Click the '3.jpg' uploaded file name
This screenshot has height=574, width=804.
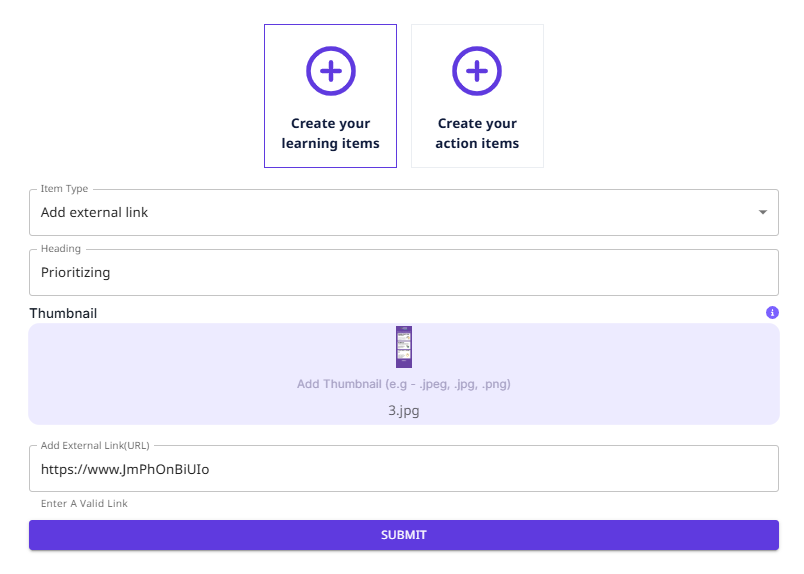coord(404,410)
